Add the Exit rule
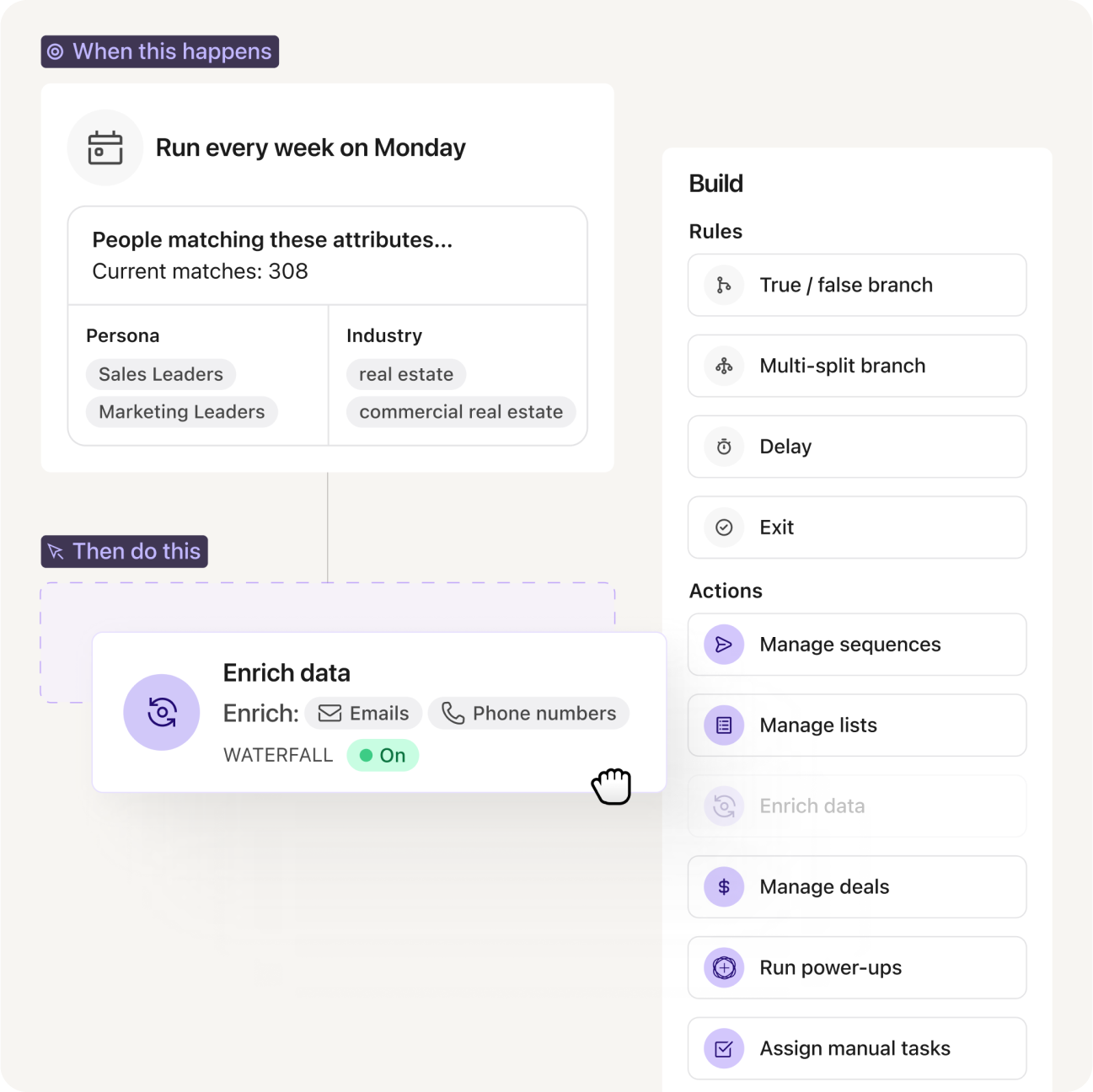This screenshot has width=1093, height=1092. click(857, 527)
